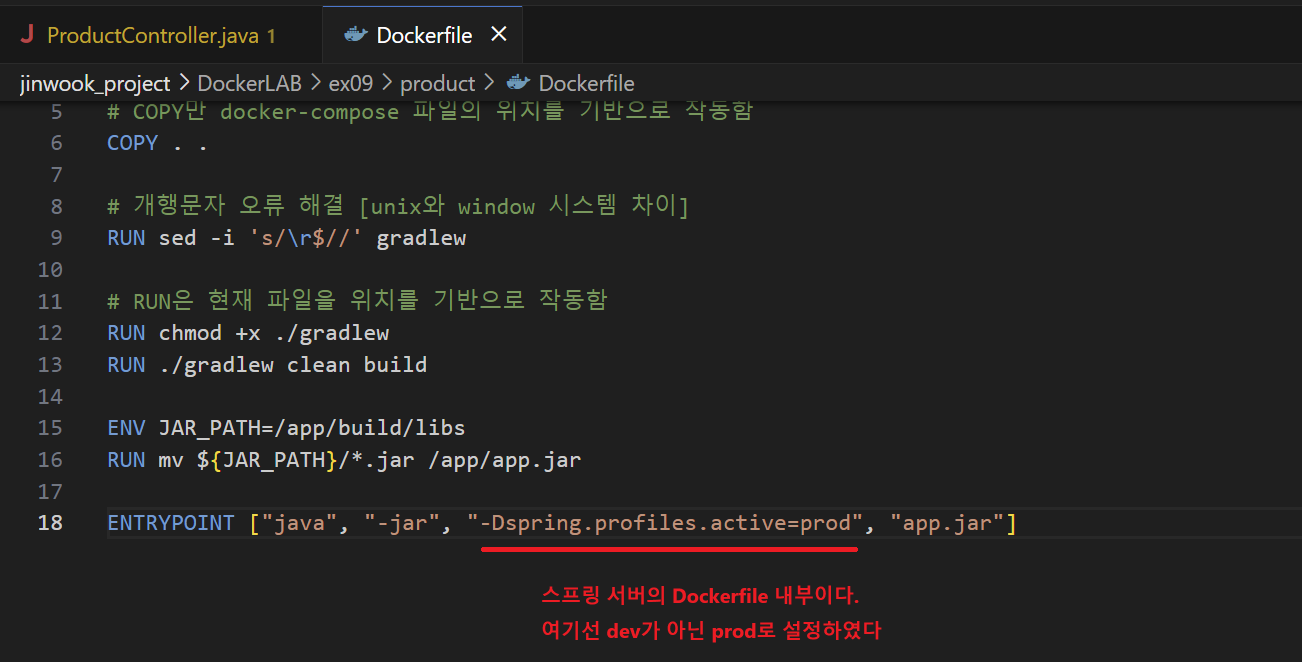
Task: Click the text 'COPY . .'
Action: click(x=157, y=143)
